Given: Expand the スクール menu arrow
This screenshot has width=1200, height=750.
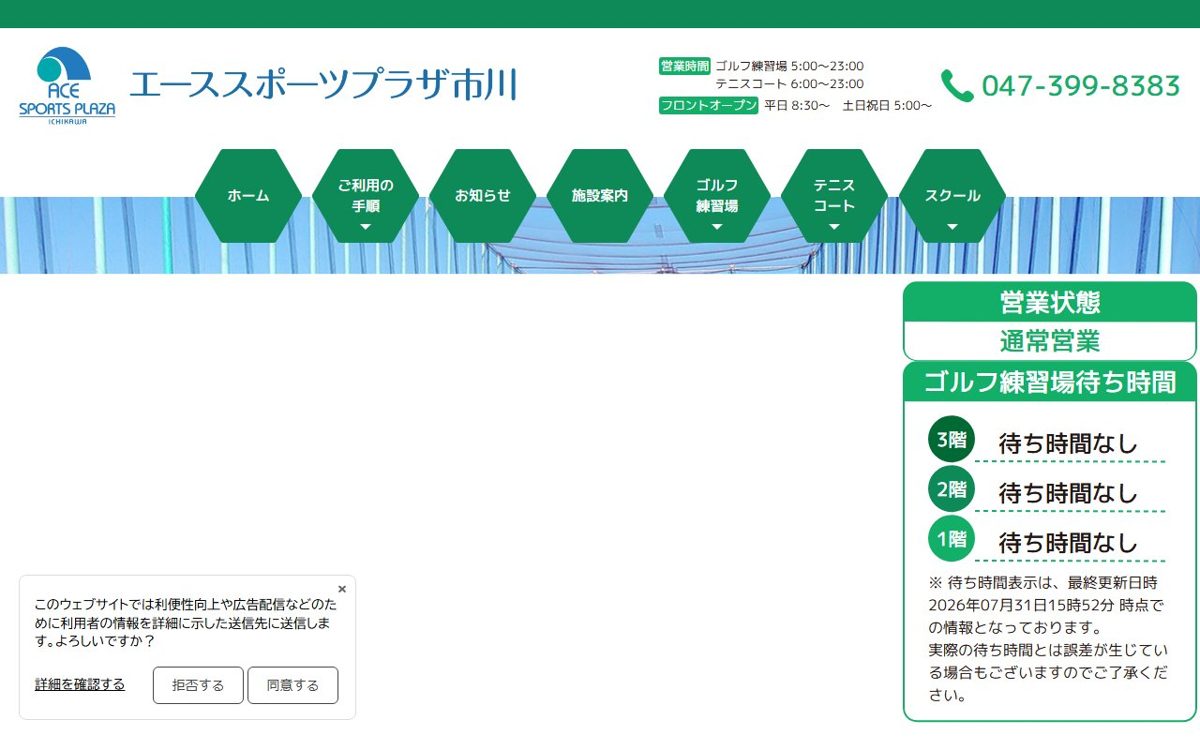Looking at the screenshot, I should coord(952,227).
